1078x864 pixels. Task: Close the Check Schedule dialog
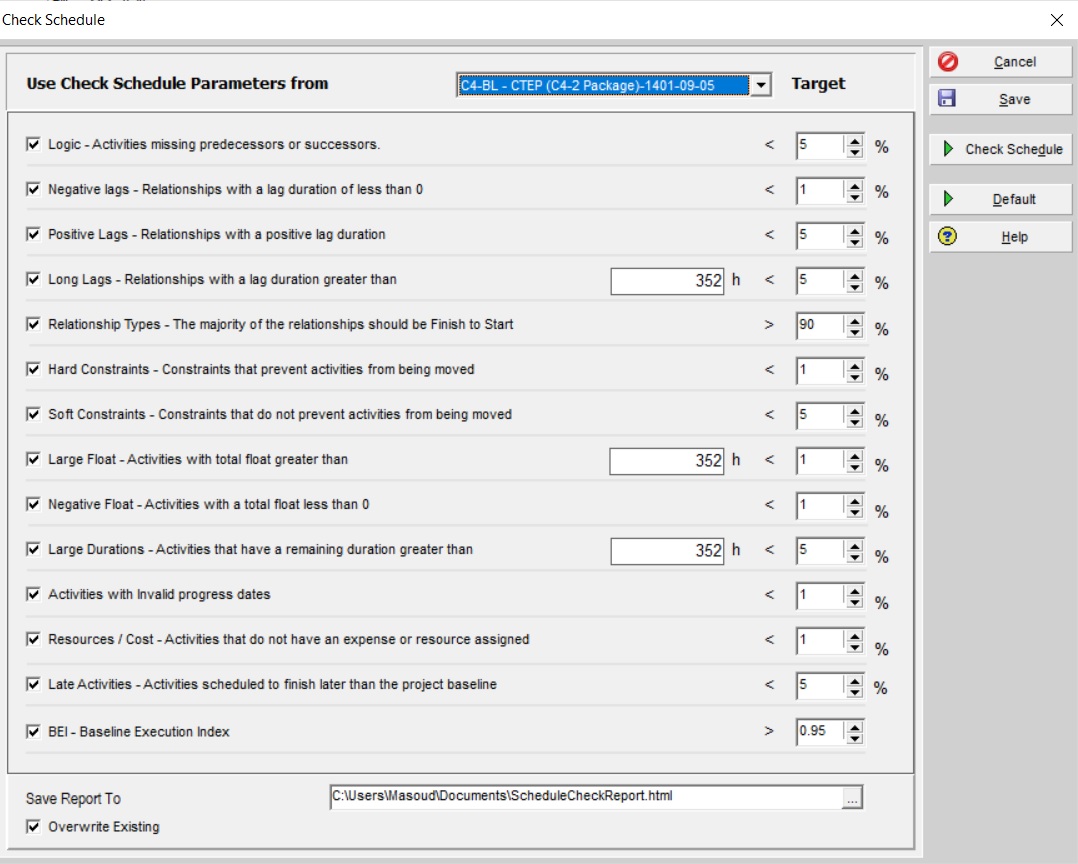tap(1057, 20)
